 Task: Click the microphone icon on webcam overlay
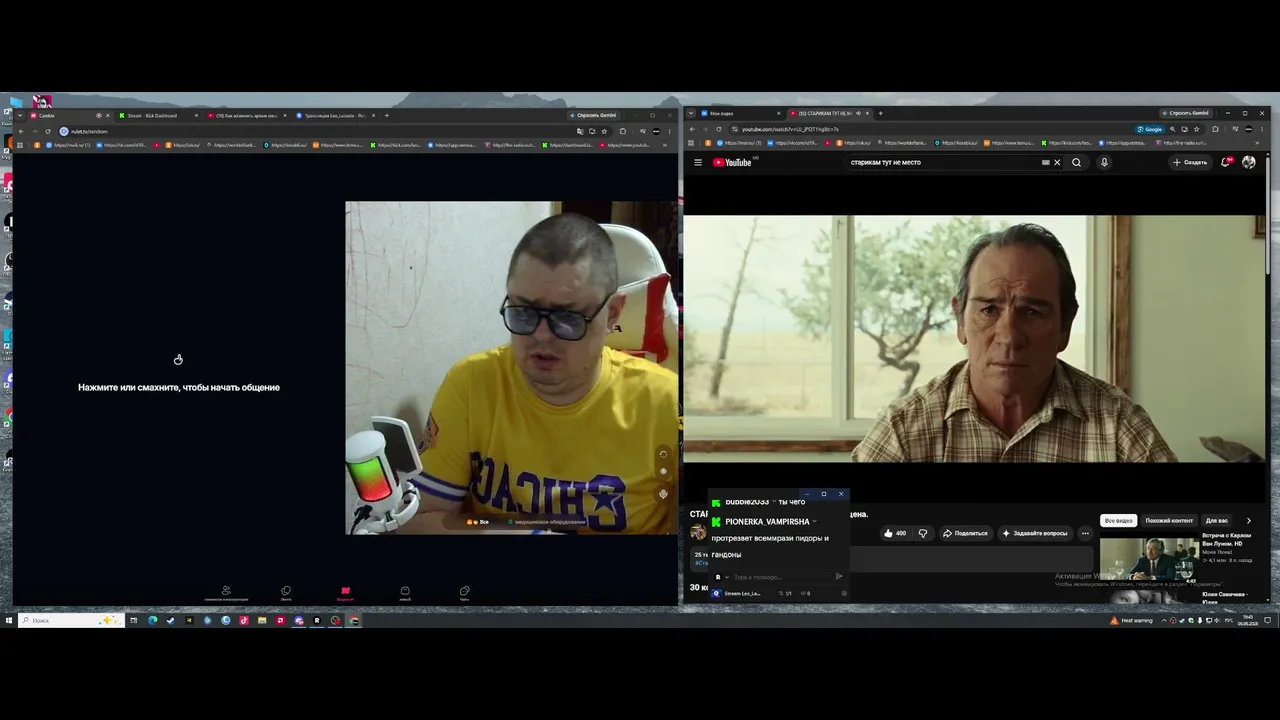click(663, 494)
